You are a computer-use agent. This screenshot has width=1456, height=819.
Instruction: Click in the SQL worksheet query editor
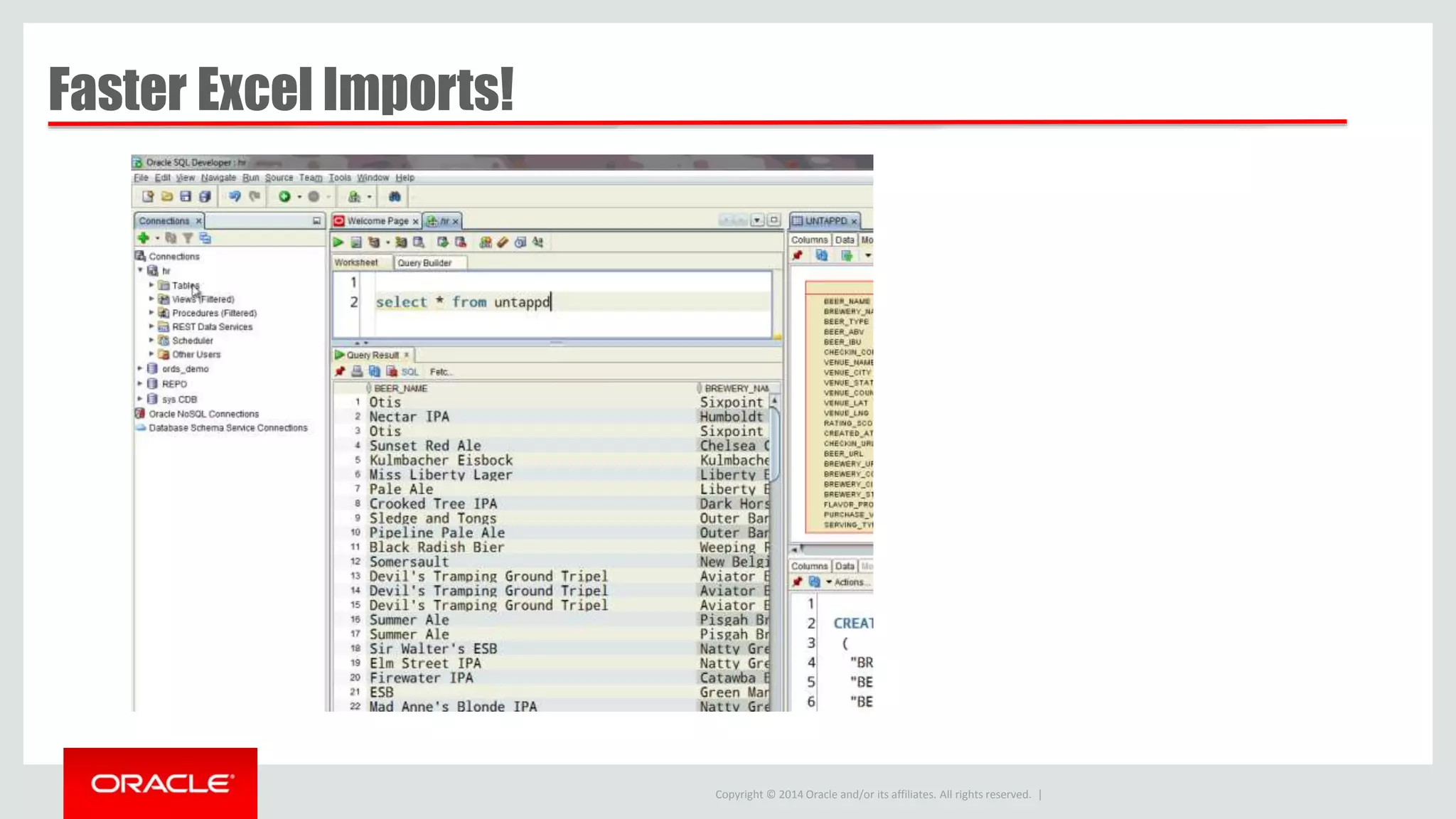click(x=552, y=304)
